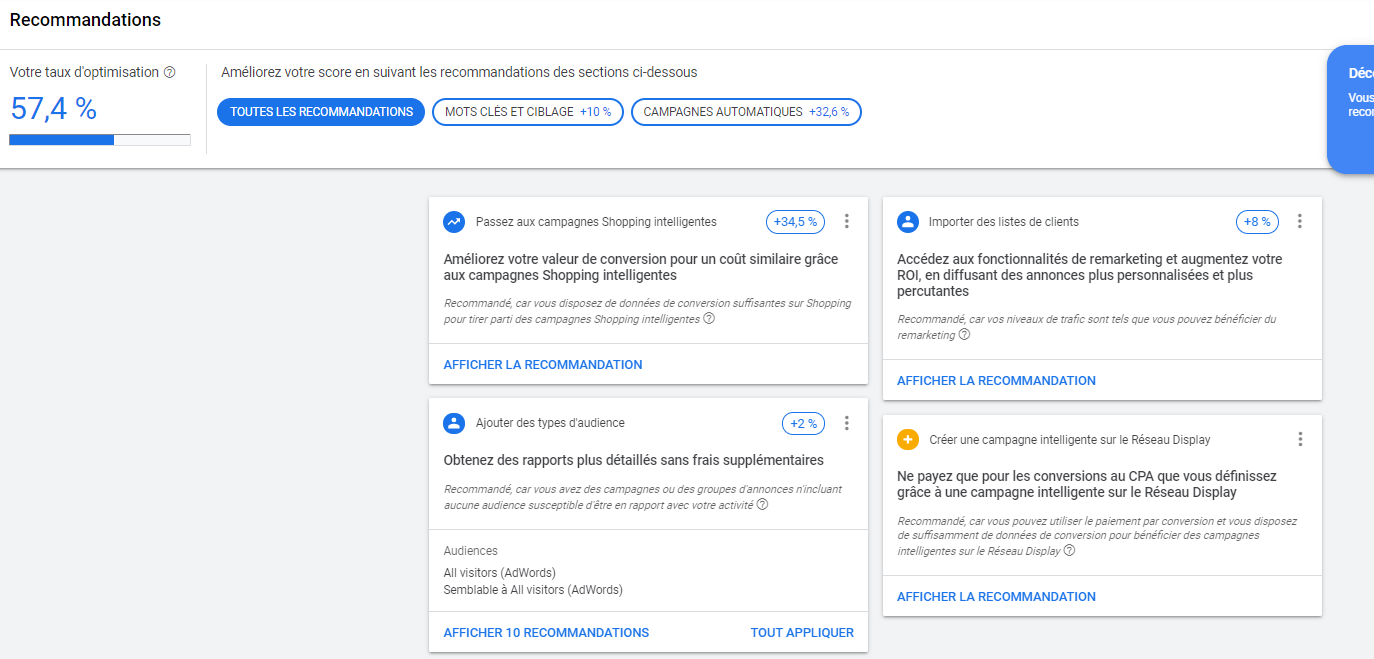Open help icon beside Votre taux d'optimisation
This screenshot has width=1374, height=659.
click(x=170, y=73)
